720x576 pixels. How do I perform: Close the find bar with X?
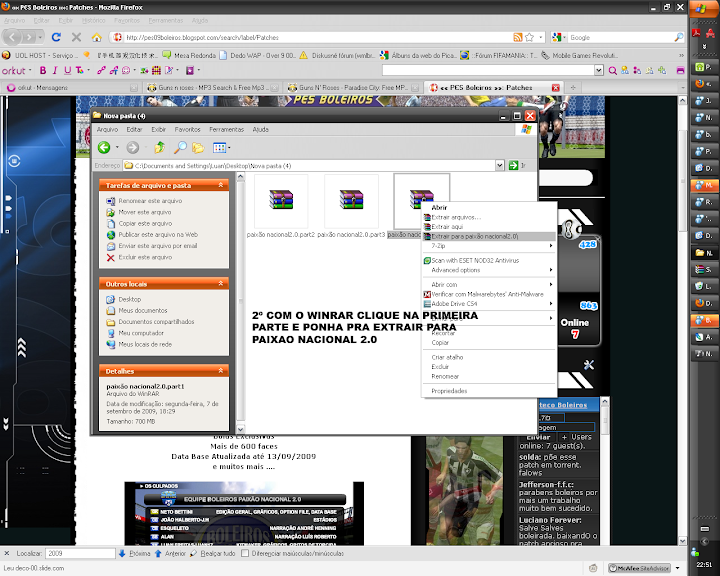[x=6, y=553]
